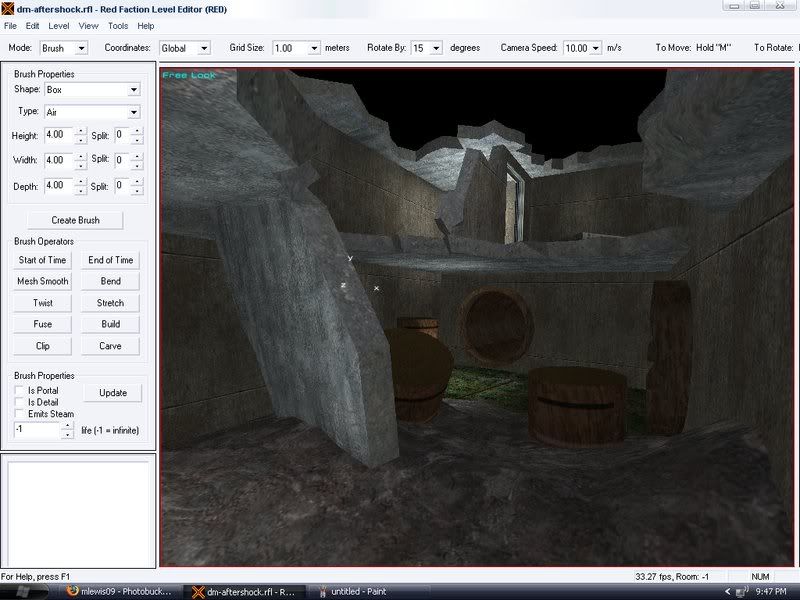800x600 pixels.
Task: Switch to dm-aftershock.rfl taskbar item
Action: point(244,592)
